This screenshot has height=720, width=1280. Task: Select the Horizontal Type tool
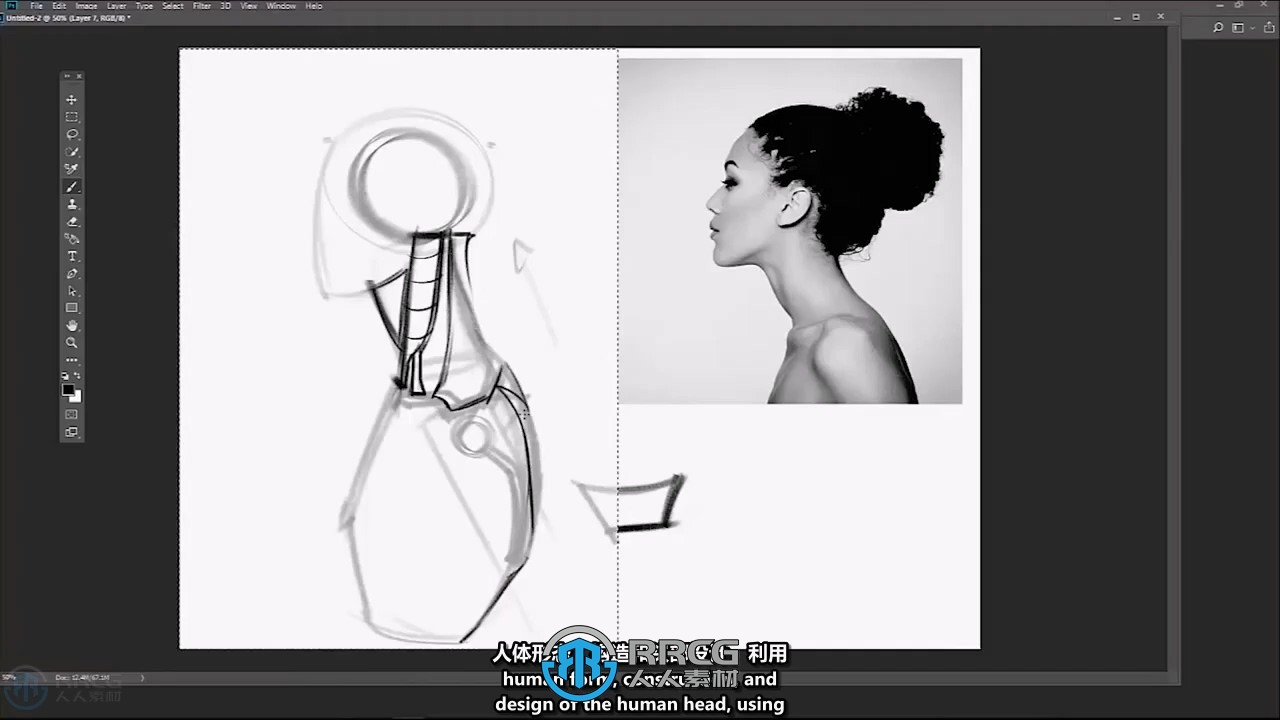coord(72,257)
